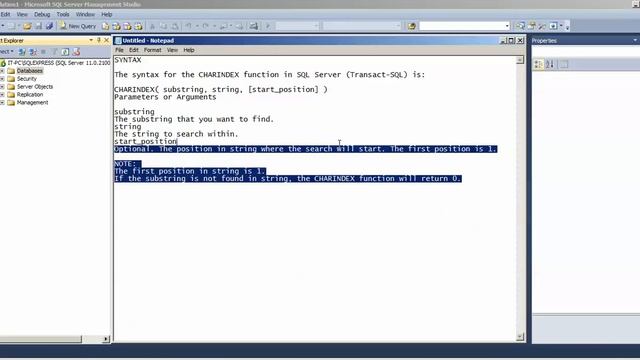This screenshot has height=360, width=640.
Task: Click the wrench-like icon in right toolbar group
Action: (x=542, y=26)
